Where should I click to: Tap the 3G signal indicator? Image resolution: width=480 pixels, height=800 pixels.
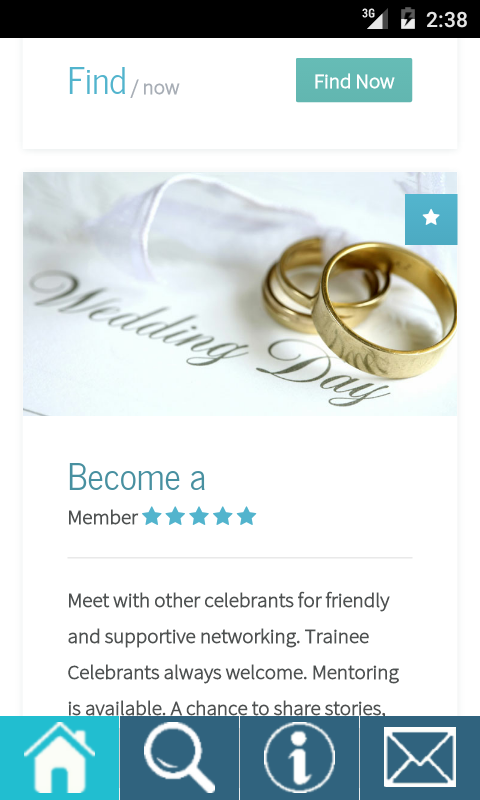click(375, 18)
